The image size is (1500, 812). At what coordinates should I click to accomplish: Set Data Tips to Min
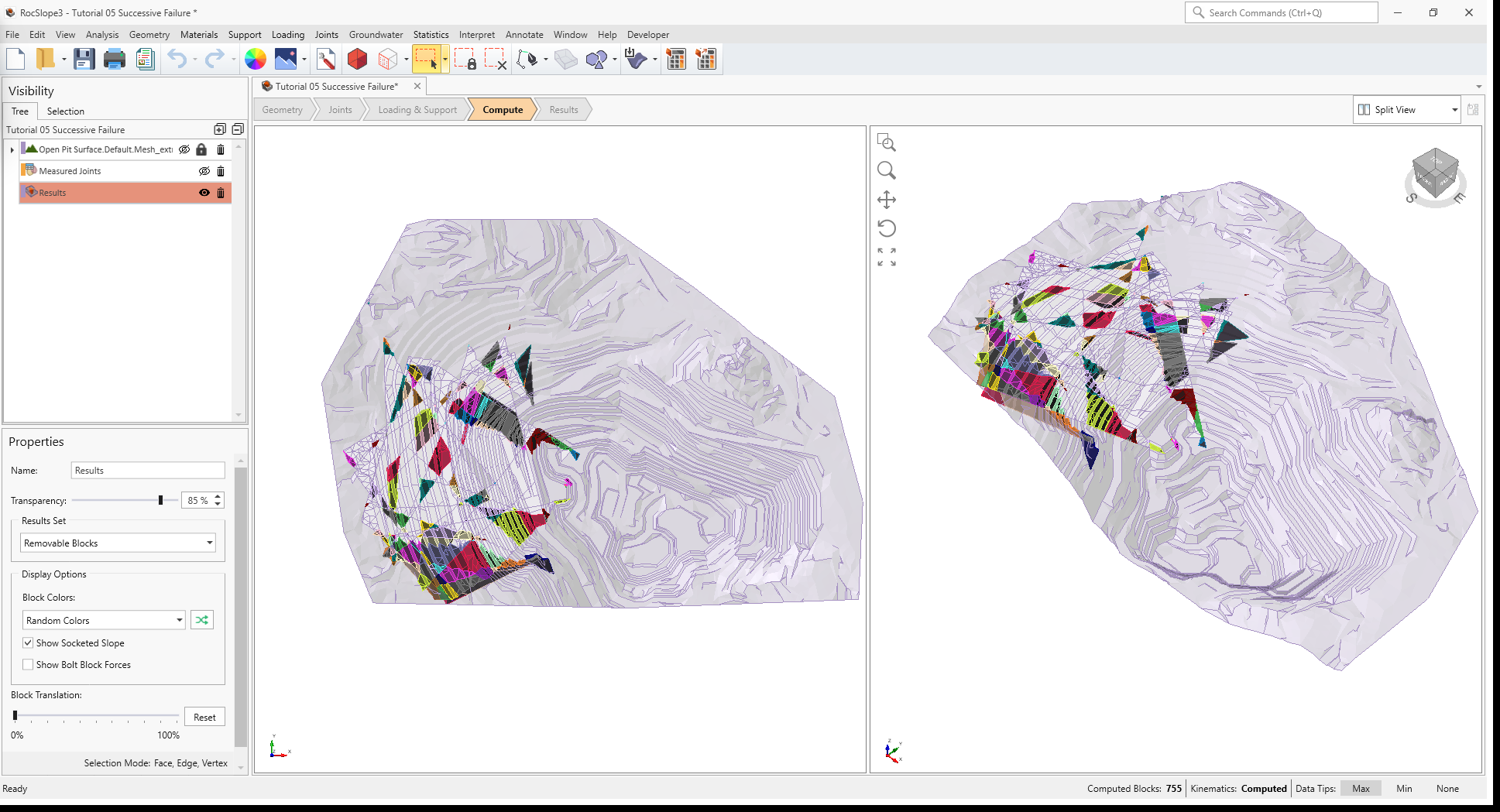1404,789
